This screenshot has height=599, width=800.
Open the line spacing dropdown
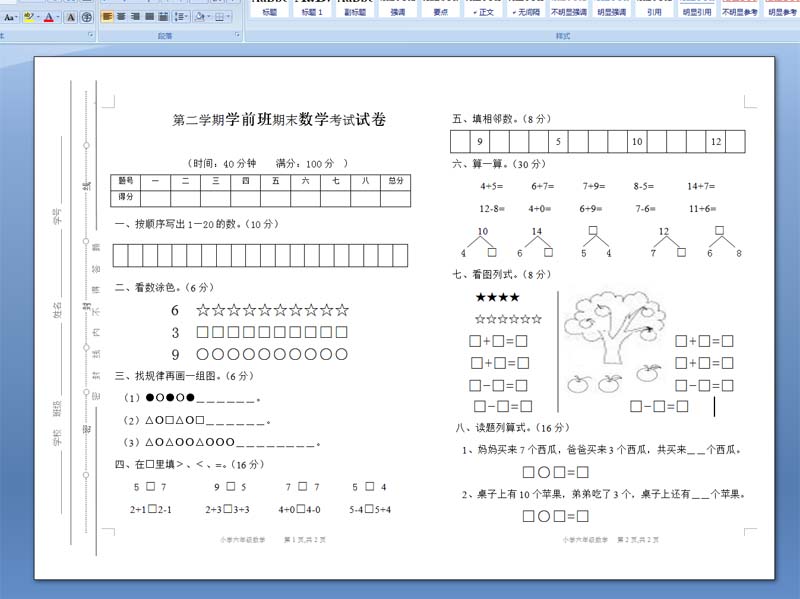(181, 17)
